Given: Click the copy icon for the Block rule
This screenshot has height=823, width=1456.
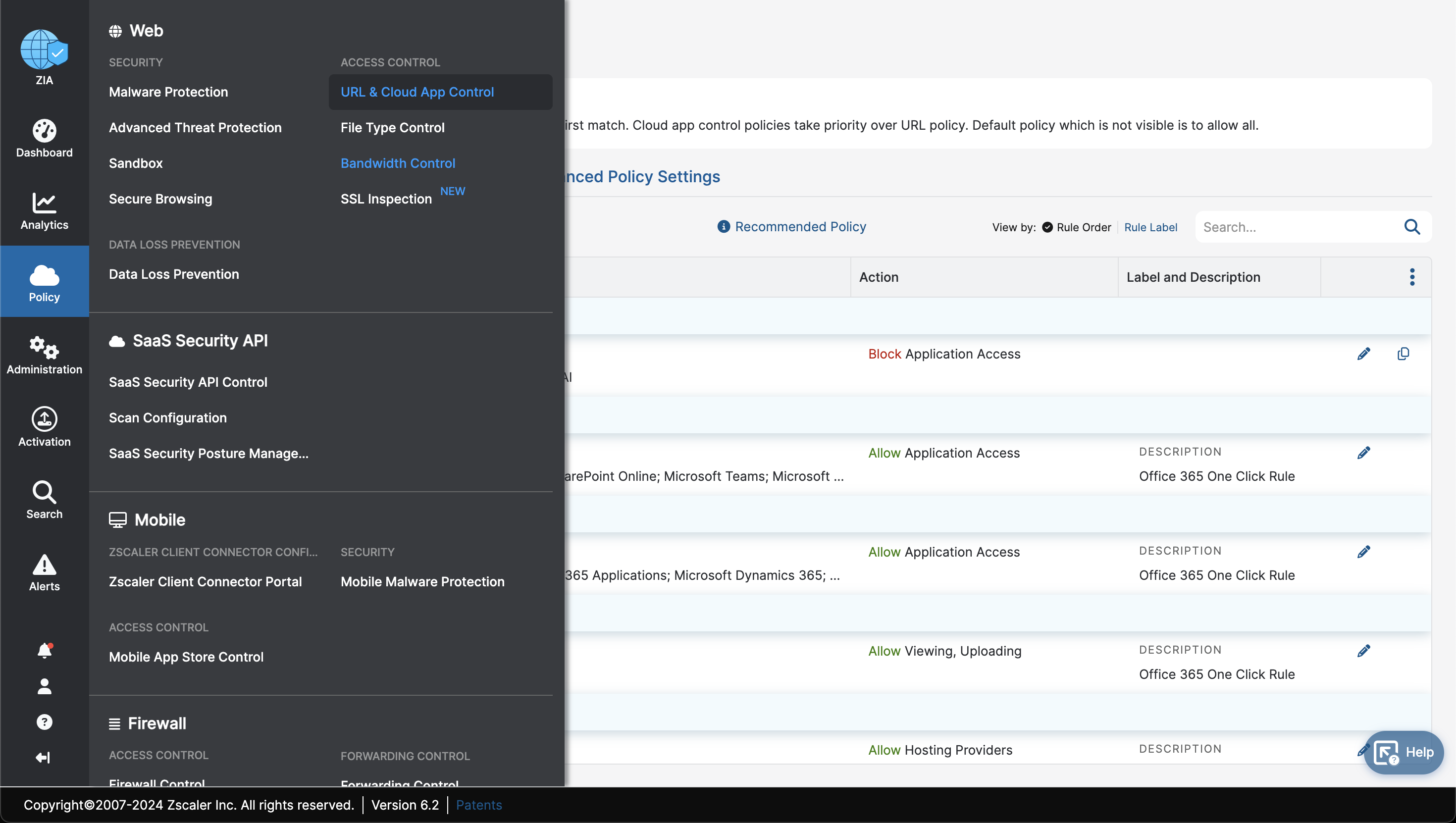Looking at the screenshot, I should click(x=1403, y=354).
